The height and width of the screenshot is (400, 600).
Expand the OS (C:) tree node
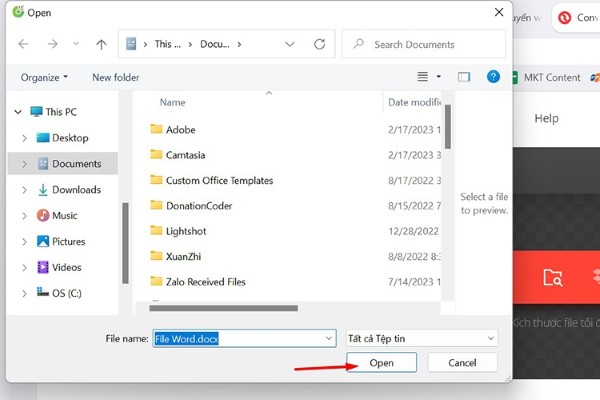tap(24, 294)
